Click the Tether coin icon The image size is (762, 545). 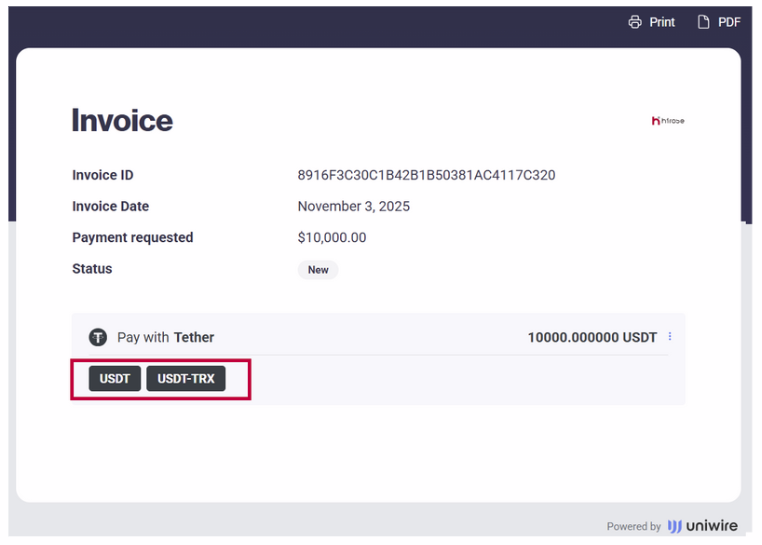(x=98, y=337)
